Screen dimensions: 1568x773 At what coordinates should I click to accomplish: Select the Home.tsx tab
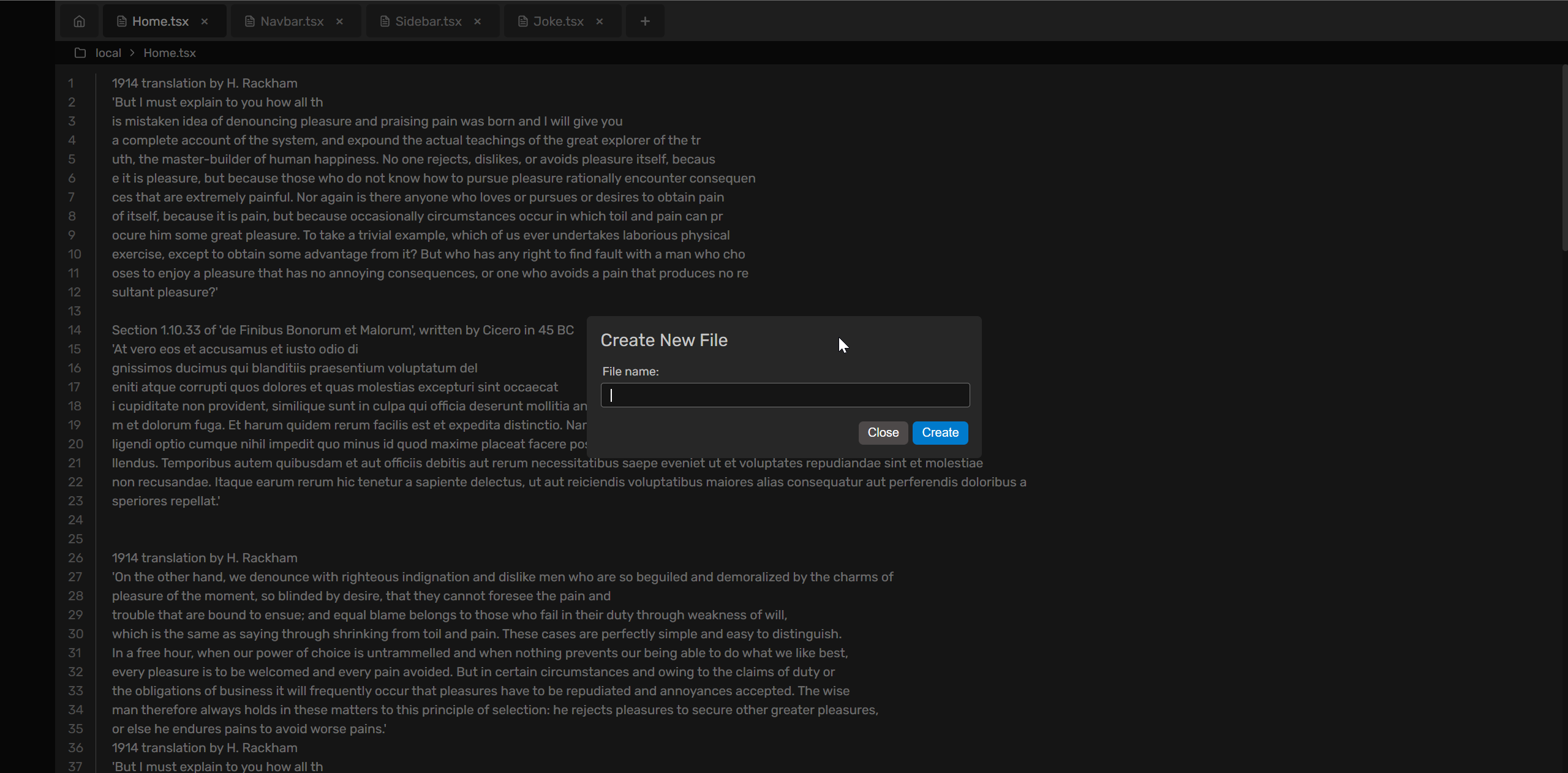pos(160,21)
